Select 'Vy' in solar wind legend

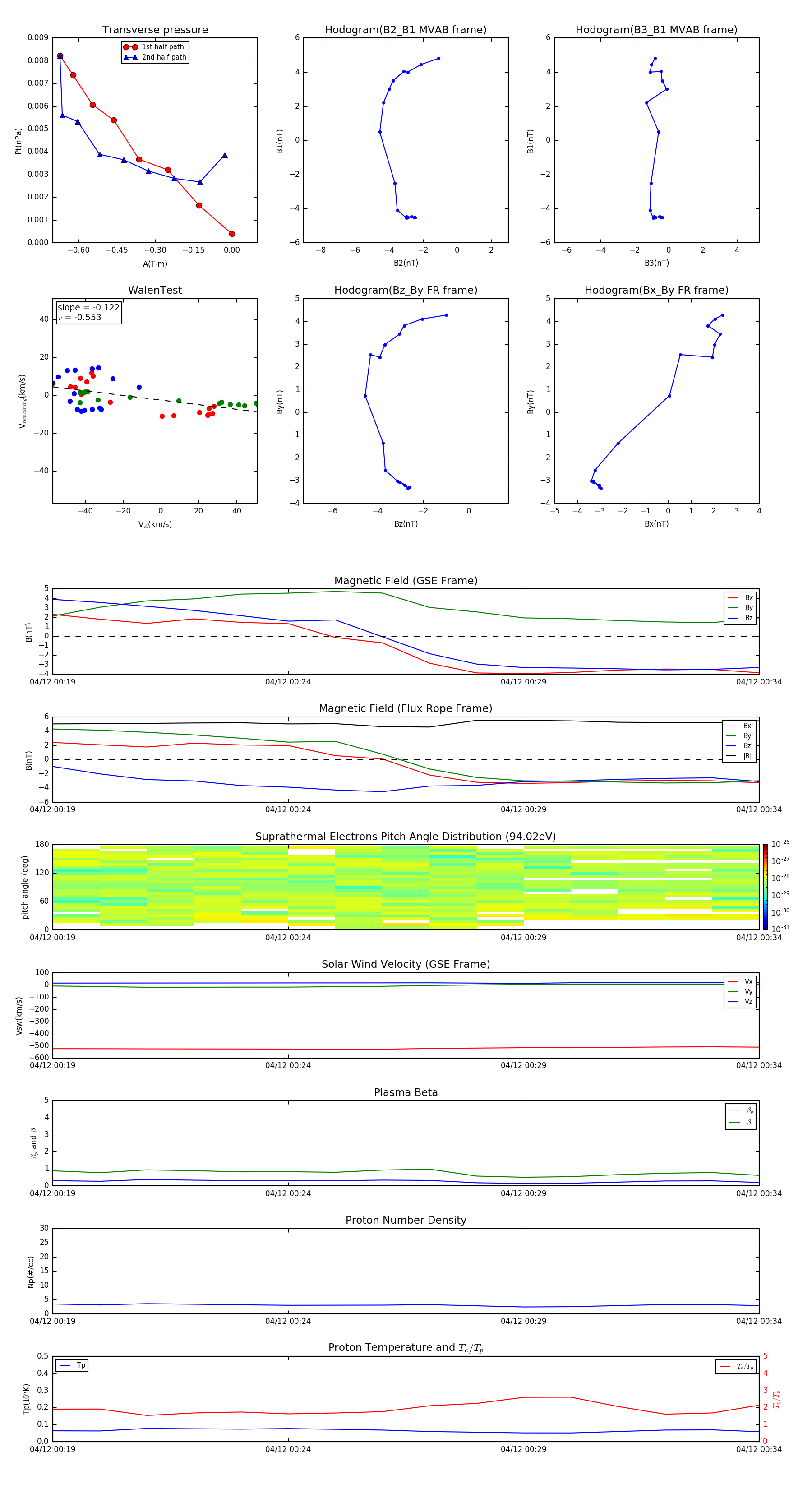click(740, 991)
